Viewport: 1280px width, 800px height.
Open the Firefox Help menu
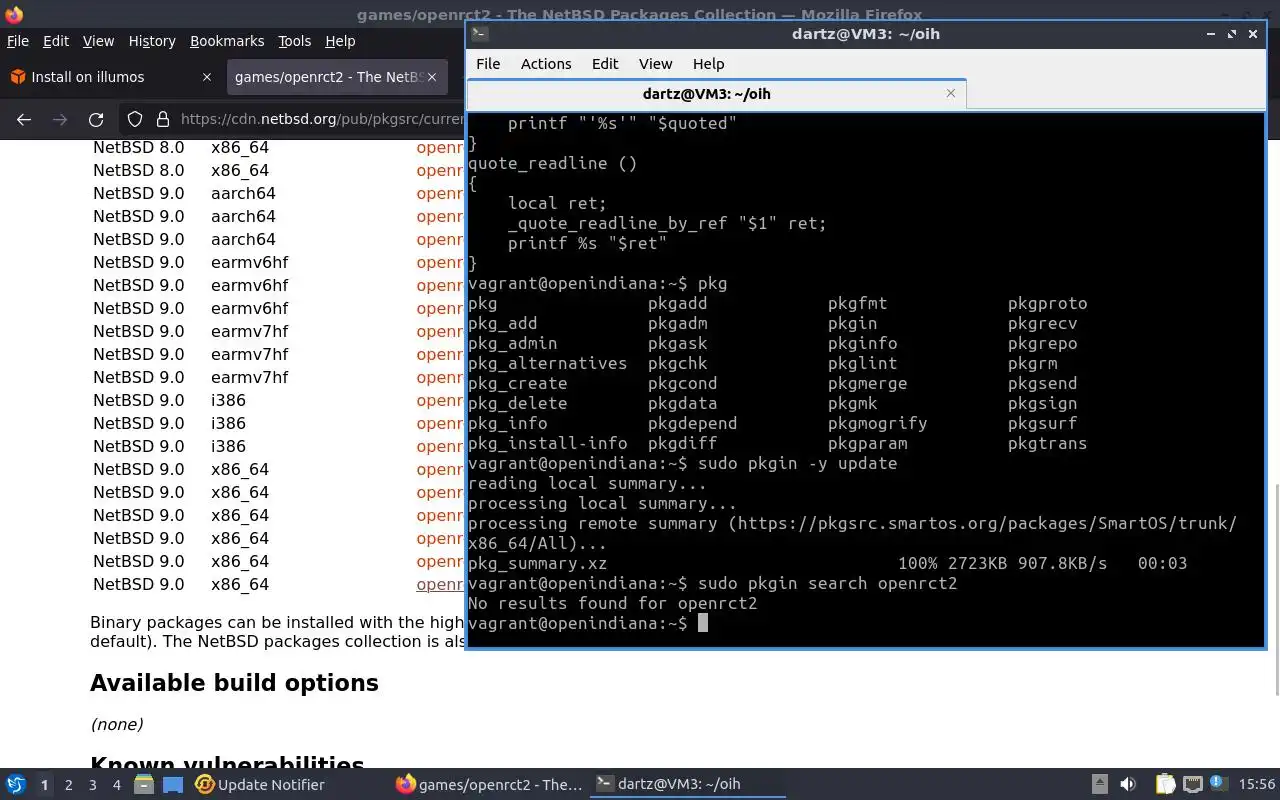click(340, 41)
